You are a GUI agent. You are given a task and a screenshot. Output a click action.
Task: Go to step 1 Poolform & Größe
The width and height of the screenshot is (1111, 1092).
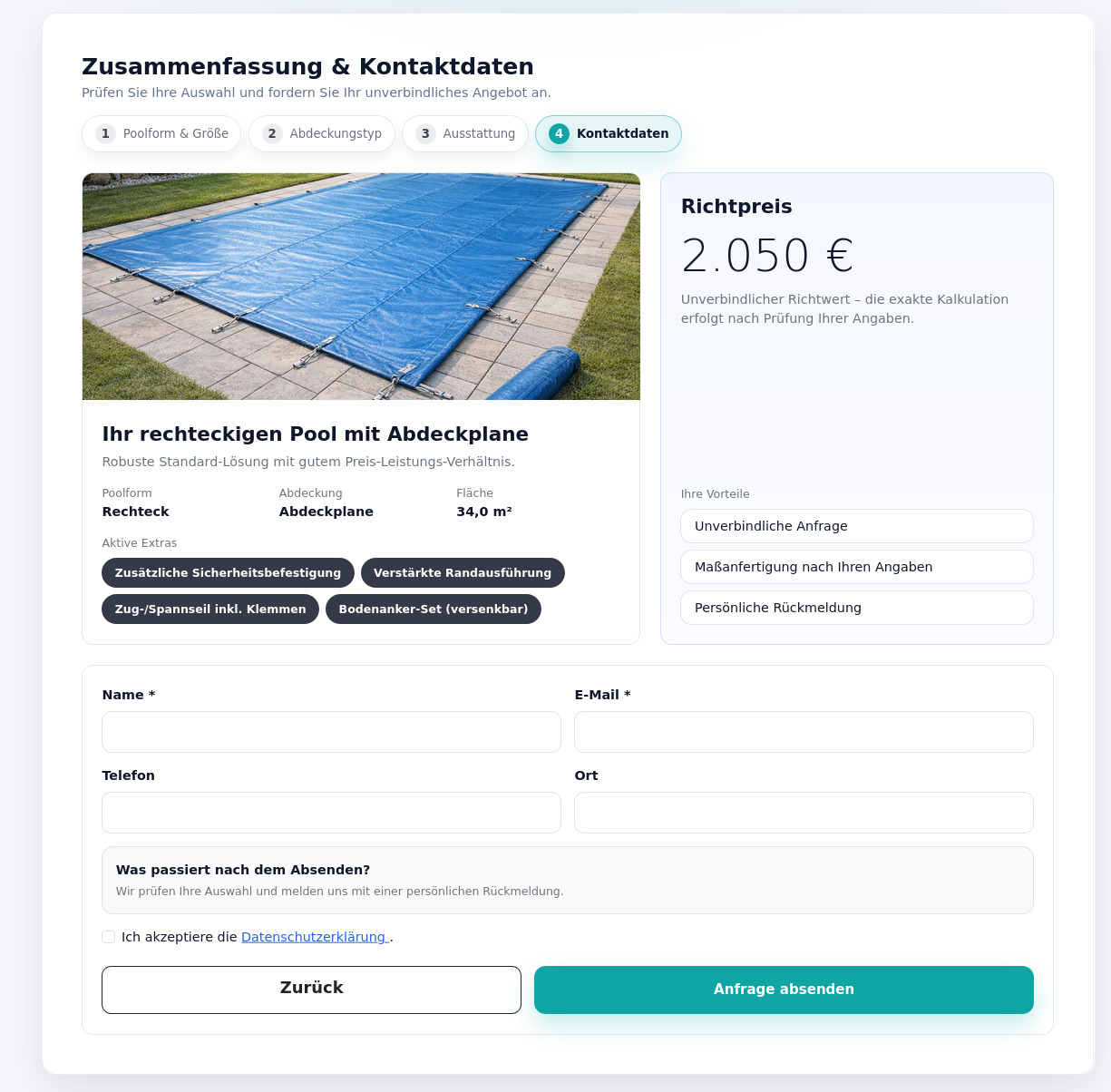tap(161, 133)
